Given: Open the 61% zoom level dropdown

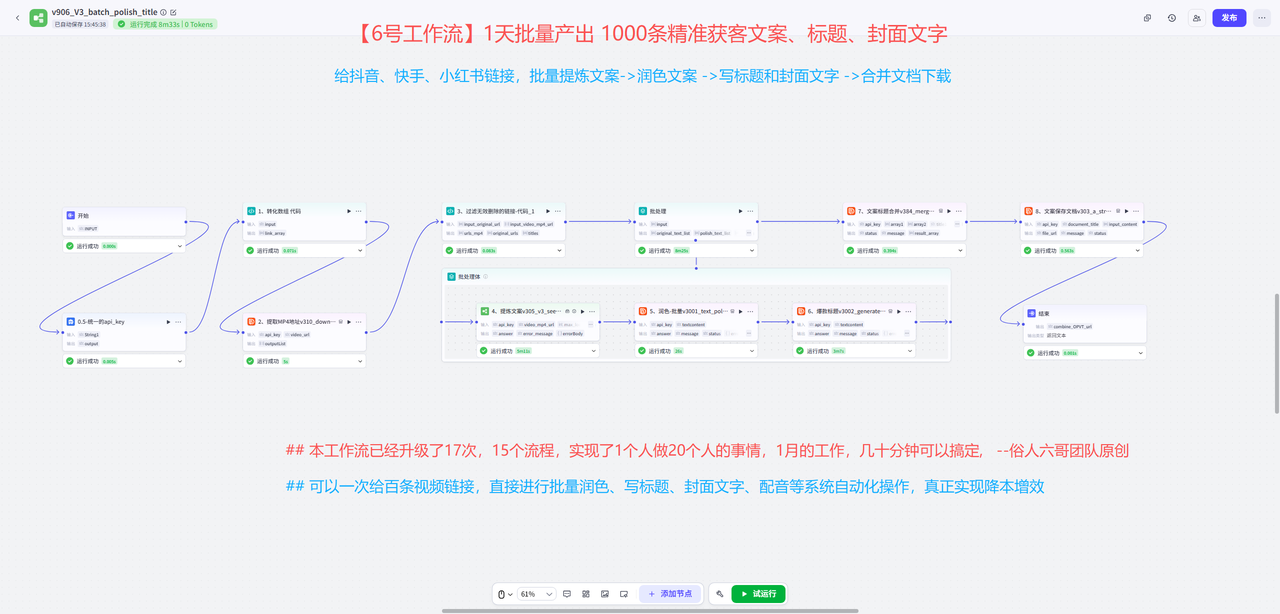Looking at the screenshot, I should pyautogui.click(x=537, y=594).
